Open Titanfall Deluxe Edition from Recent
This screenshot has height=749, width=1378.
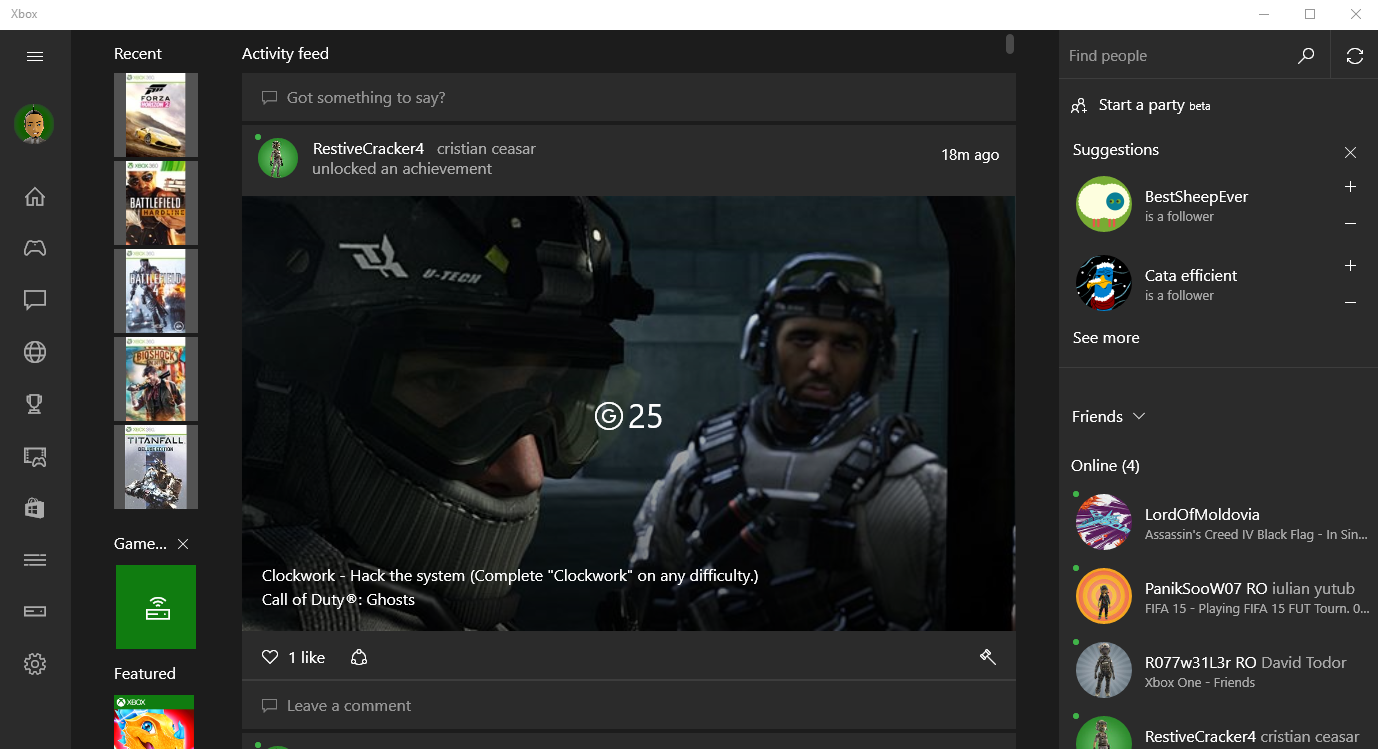point(156,467)
